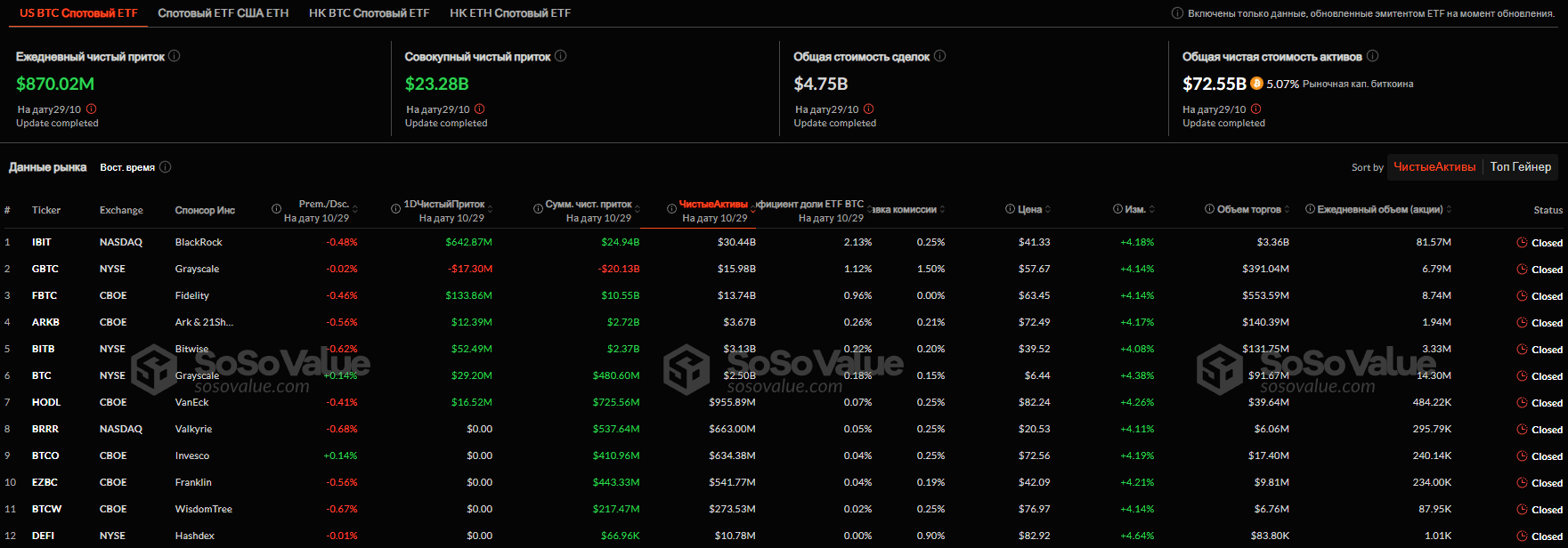Open info icon of Изм. column
Viewport: 1568px width, 548px height.
(x=1117, y=209)
